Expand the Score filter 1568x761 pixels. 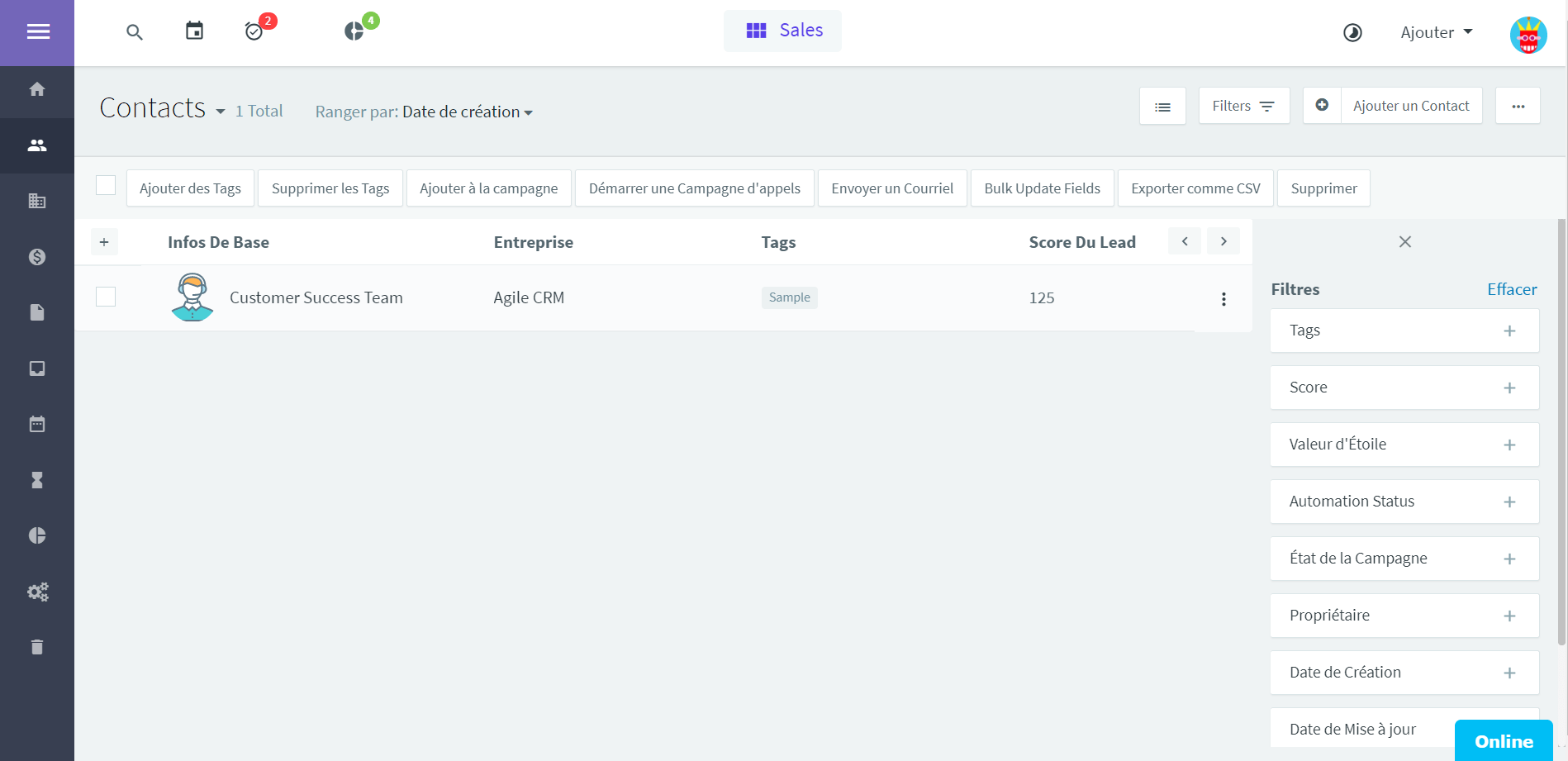pos(1404,388)
